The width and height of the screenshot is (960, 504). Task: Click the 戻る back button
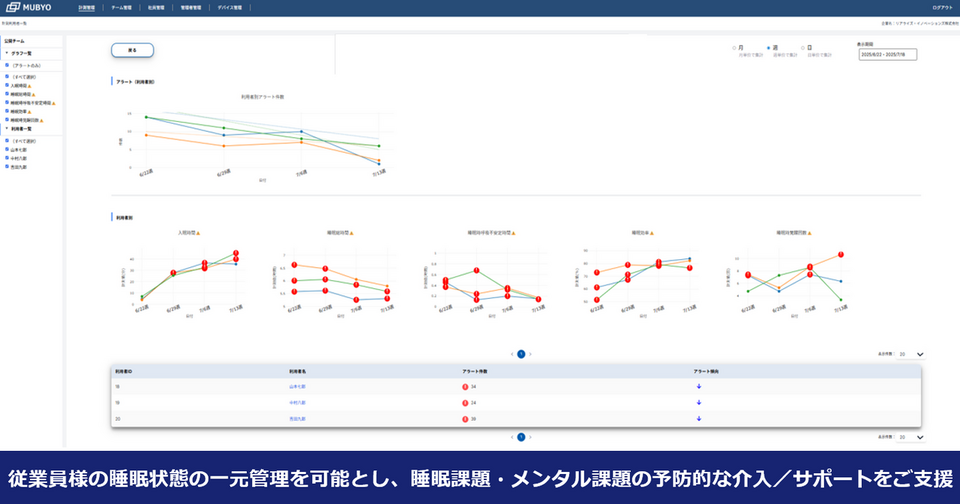[132, 49]
